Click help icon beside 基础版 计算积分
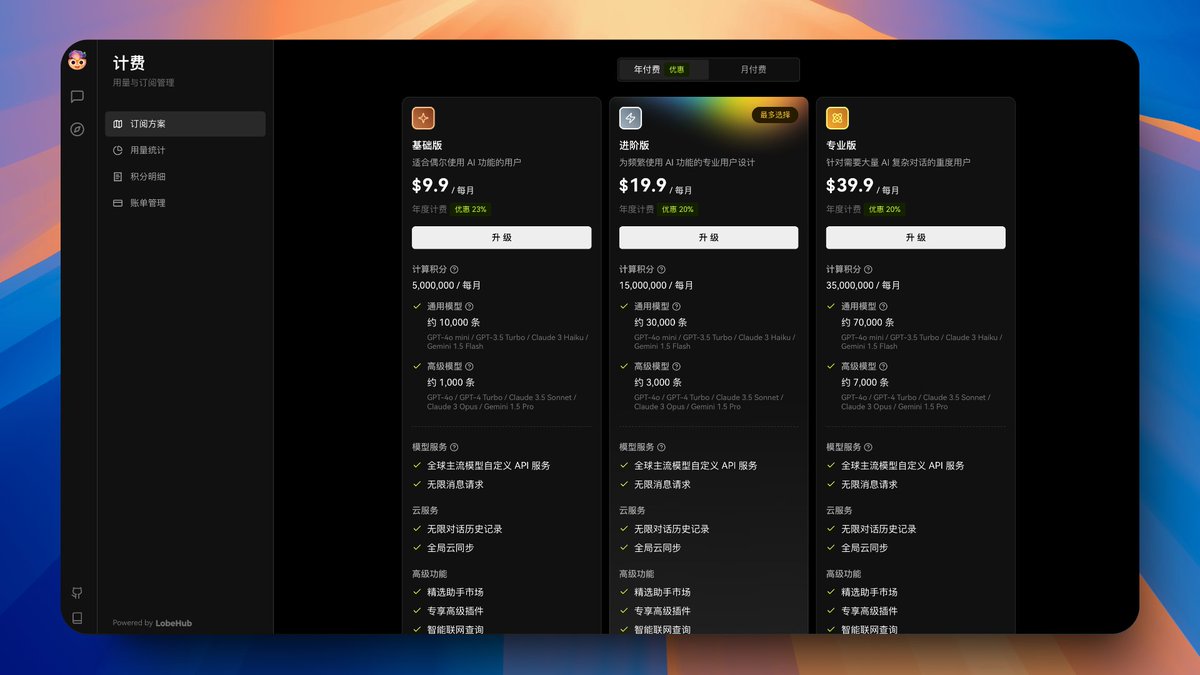 454,269
